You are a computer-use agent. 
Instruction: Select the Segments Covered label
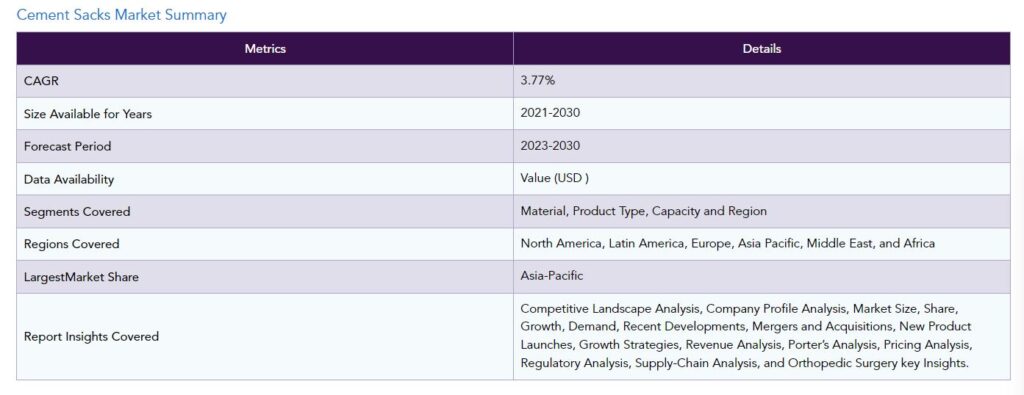click(x=77, y=212)
